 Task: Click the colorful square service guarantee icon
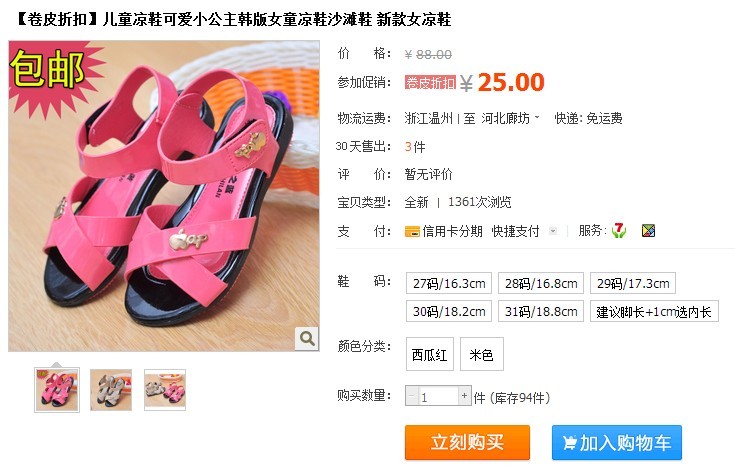click(648, 231)
